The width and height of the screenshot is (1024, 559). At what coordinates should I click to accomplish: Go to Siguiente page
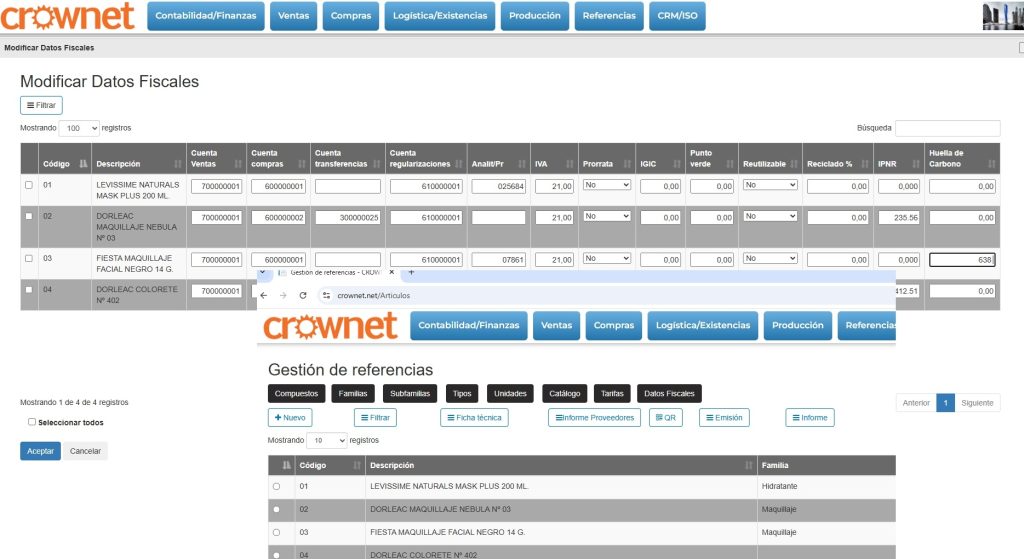[x=977, y=403]
